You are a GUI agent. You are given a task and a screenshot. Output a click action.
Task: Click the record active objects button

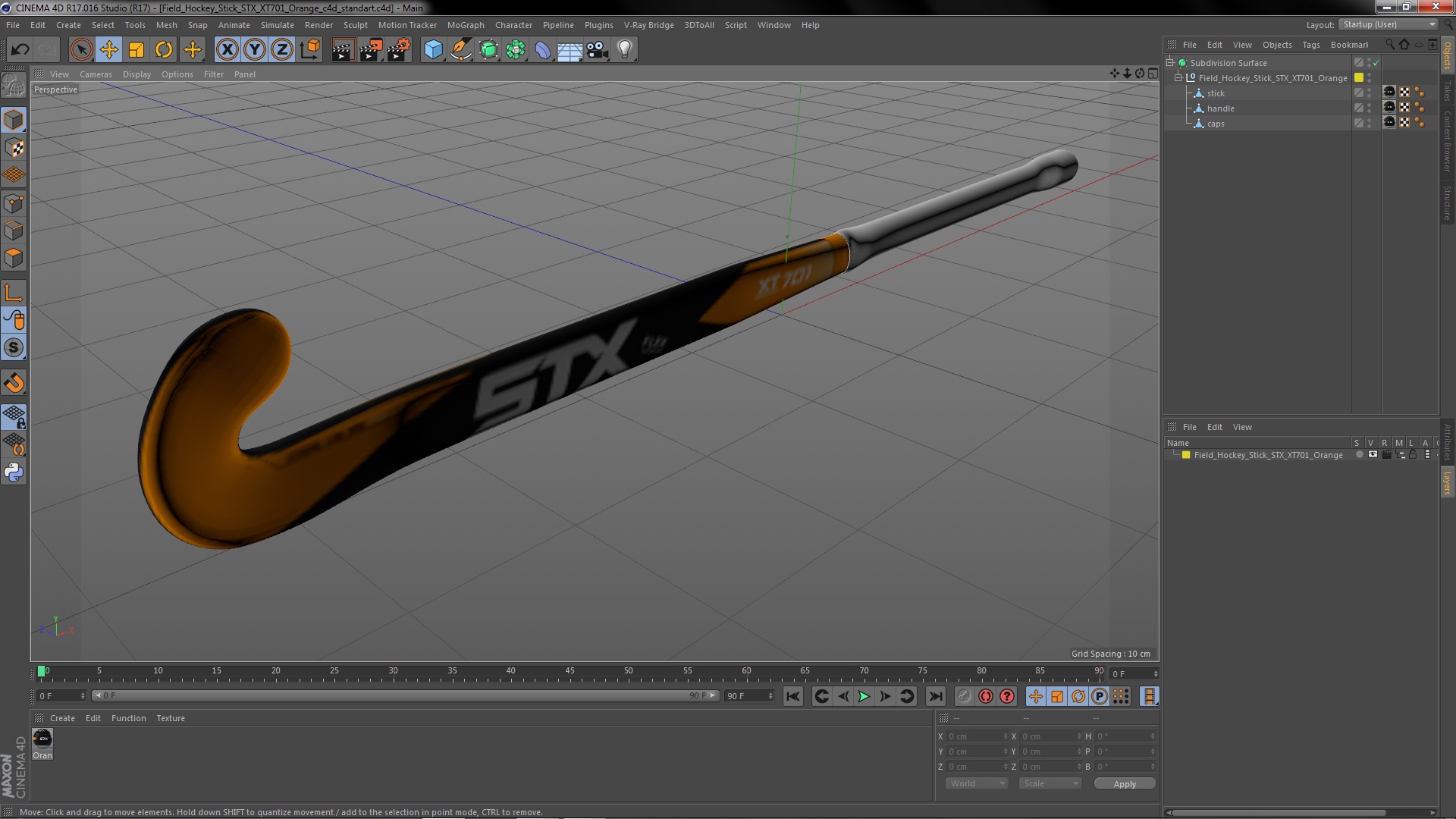[x=964, y=696]
